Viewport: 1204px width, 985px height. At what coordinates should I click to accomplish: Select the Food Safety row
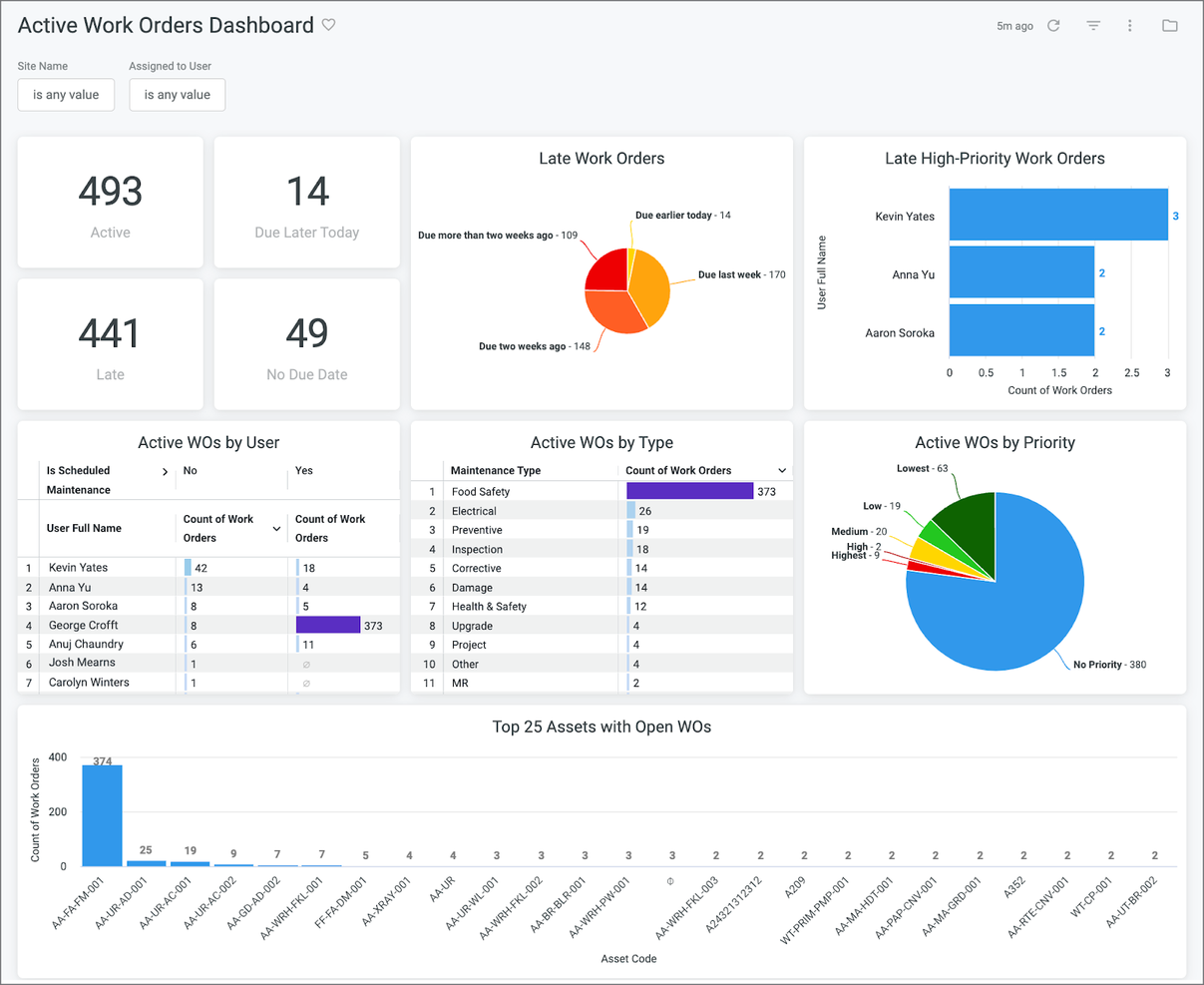click(602, 491)
